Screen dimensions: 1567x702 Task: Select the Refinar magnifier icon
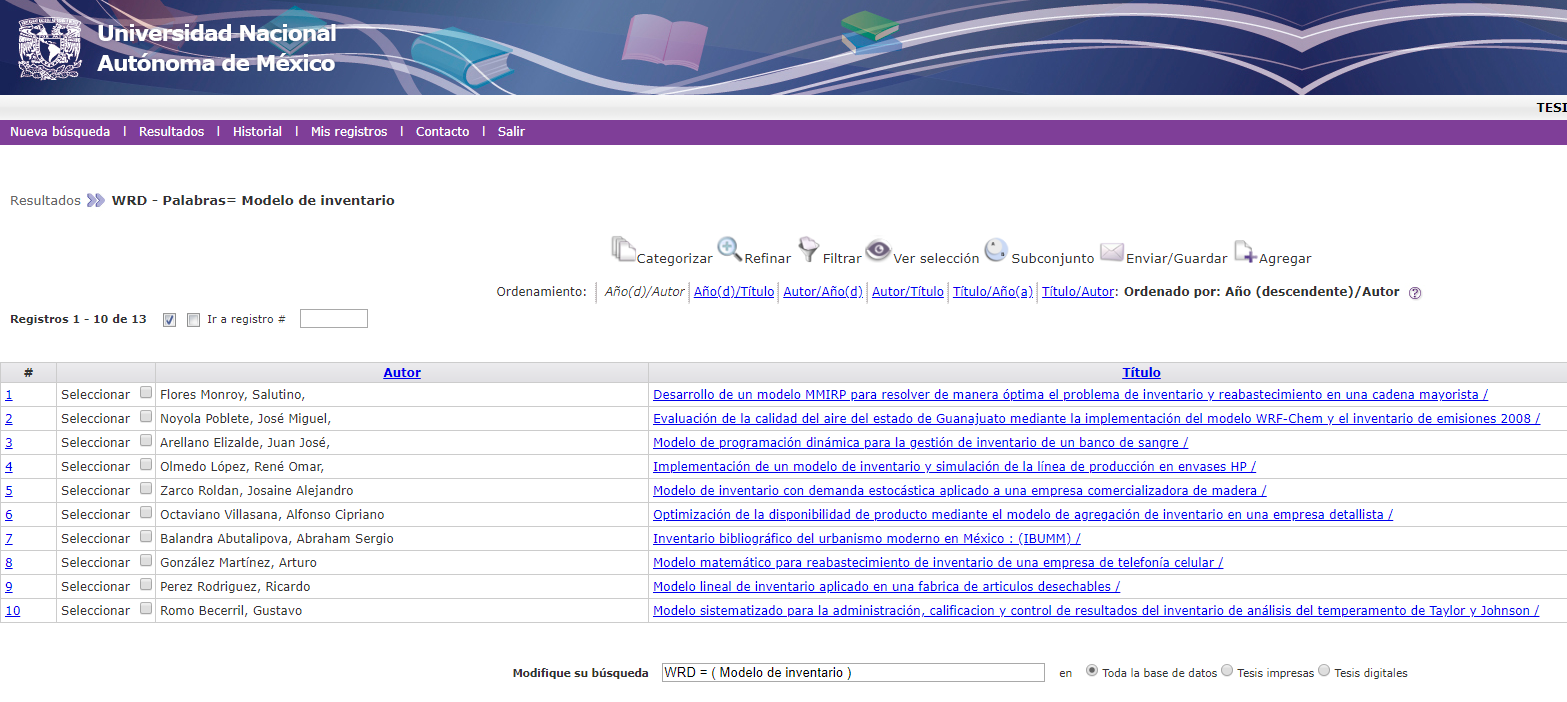tap(730, 250)
